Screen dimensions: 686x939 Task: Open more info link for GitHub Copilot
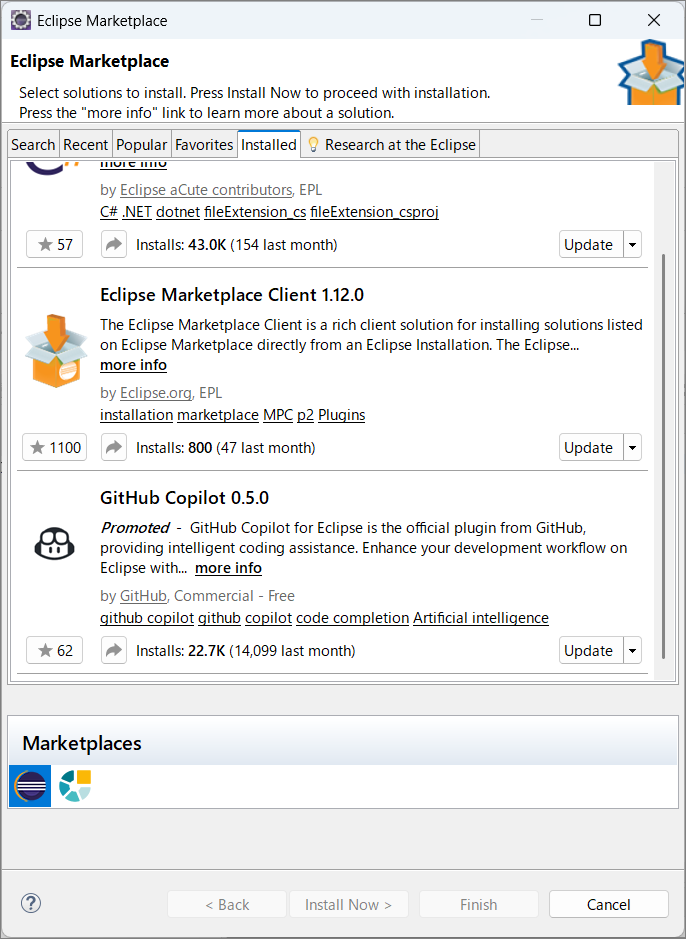[228, 568]
